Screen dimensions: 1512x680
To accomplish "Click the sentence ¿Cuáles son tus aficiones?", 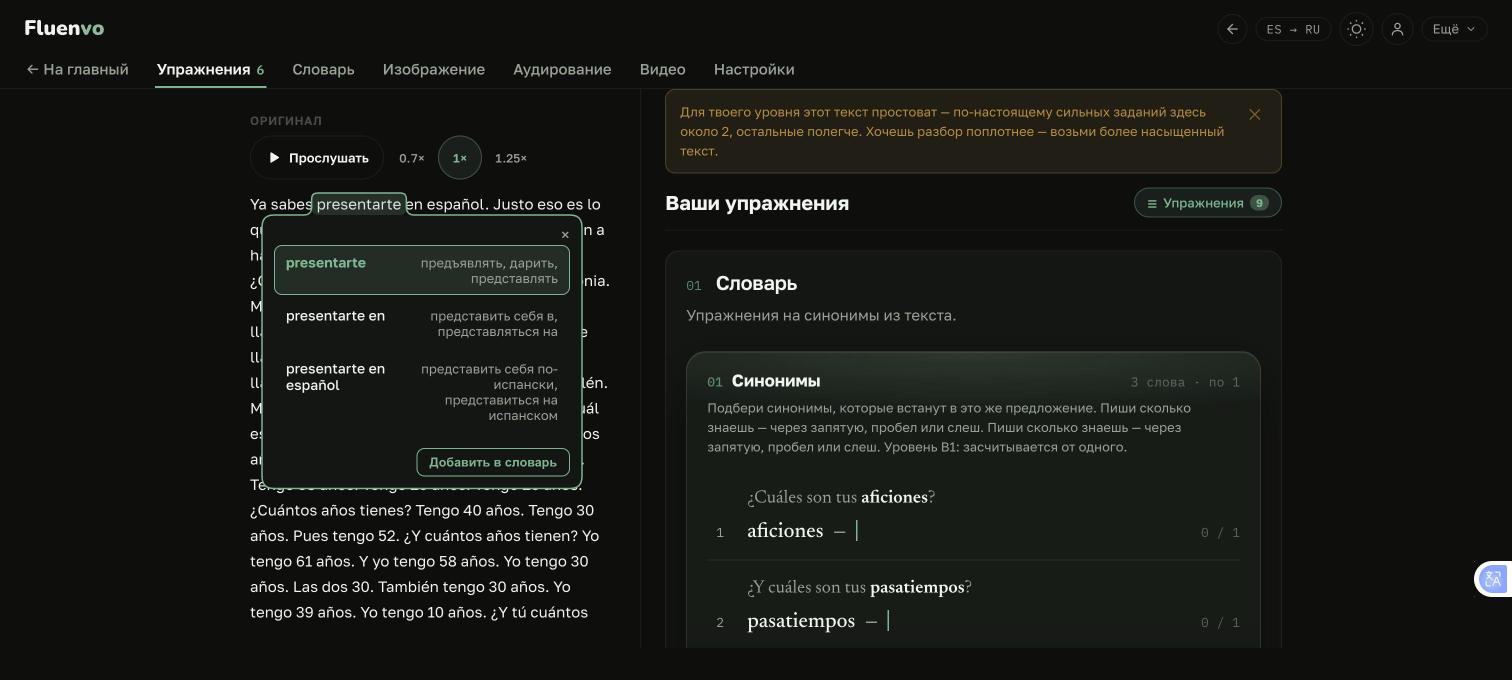I will click(x=841, y=497).
